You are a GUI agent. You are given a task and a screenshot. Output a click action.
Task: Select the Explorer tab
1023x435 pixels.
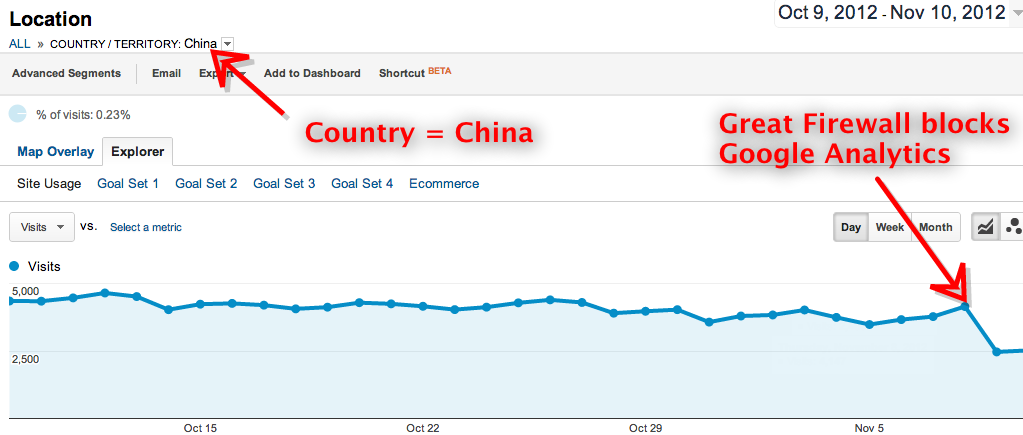pos(138,152)
